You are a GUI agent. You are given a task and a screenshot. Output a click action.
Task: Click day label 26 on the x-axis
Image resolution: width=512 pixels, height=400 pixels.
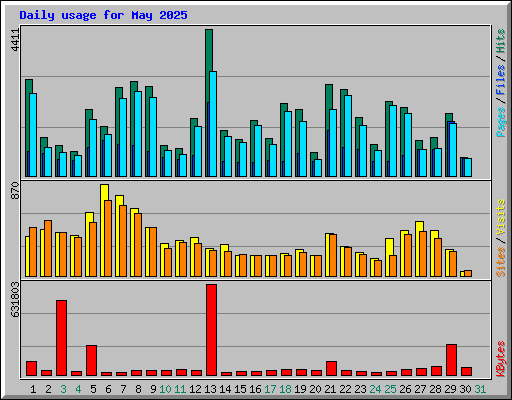tap(405, 389)
